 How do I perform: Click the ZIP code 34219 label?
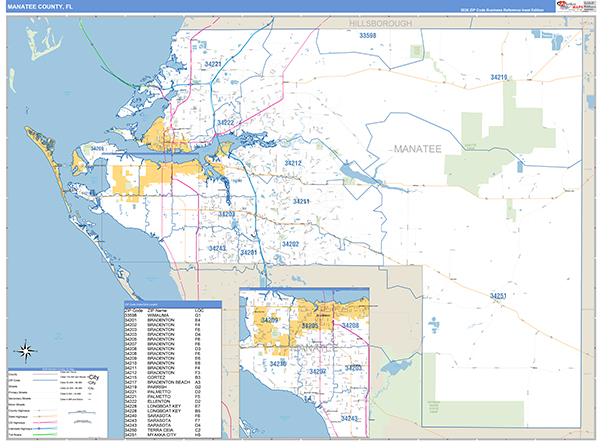[x=499, y=77]
